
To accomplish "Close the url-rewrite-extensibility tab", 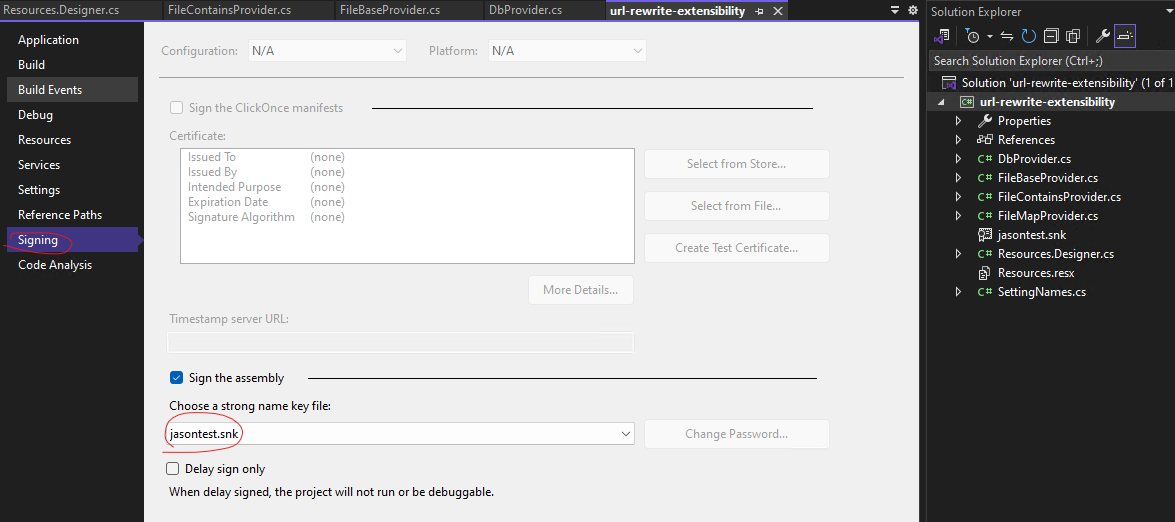I will point(778,11).
